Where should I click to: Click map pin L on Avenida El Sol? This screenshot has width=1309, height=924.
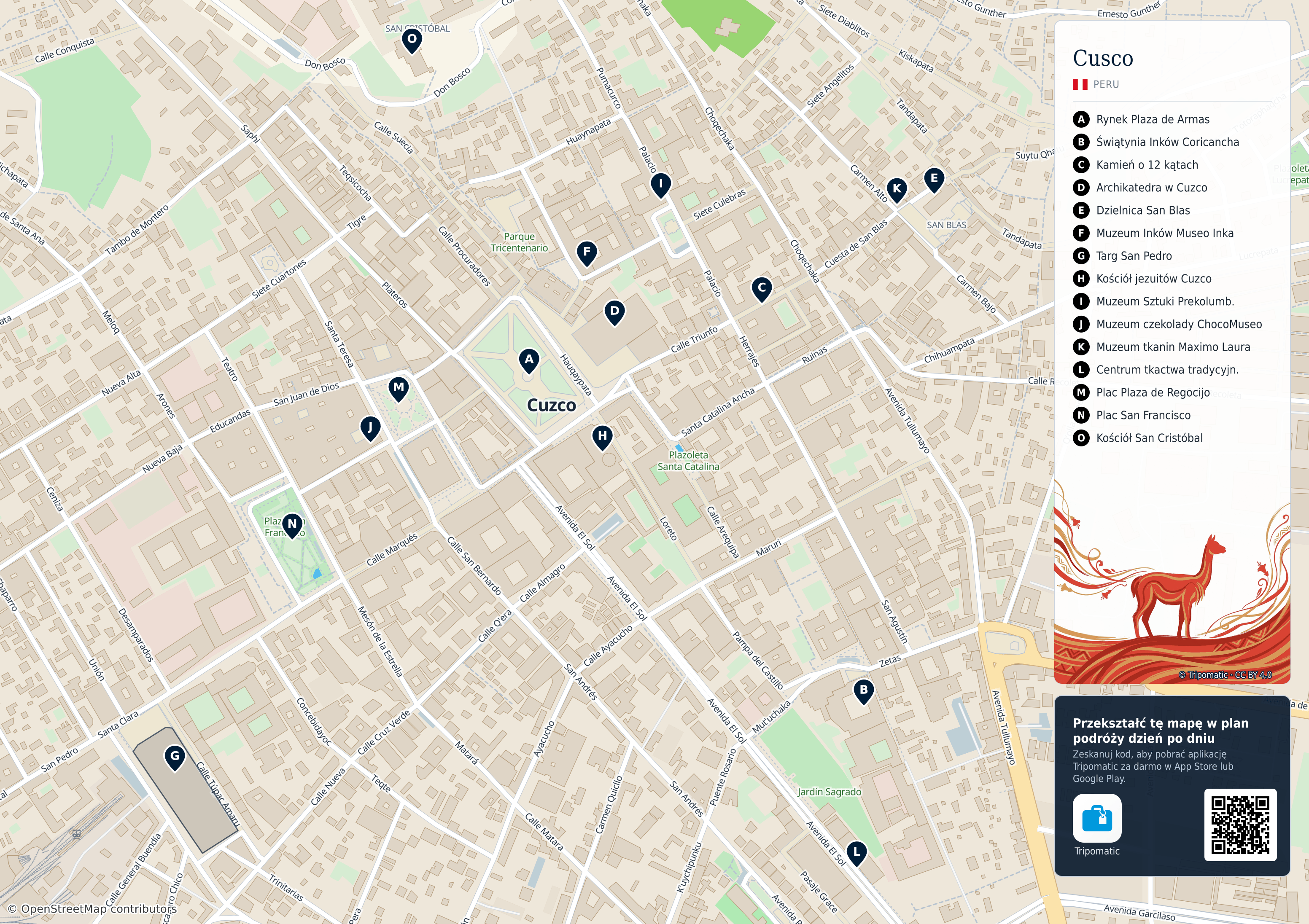[x=857, y=854]
